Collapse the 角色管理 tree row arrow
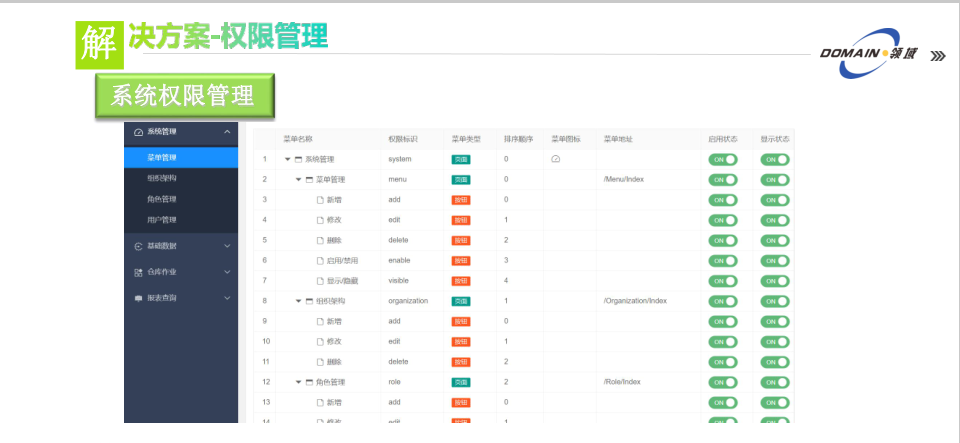Viewport: 960px width, 443px height. [298, 382]
